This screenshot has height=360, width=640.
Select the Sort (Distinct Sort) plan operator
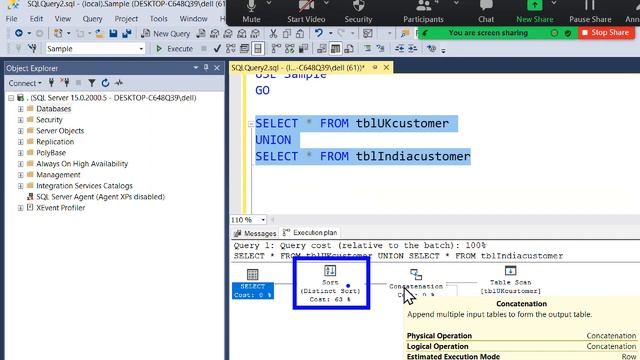[x=331, y=284]
